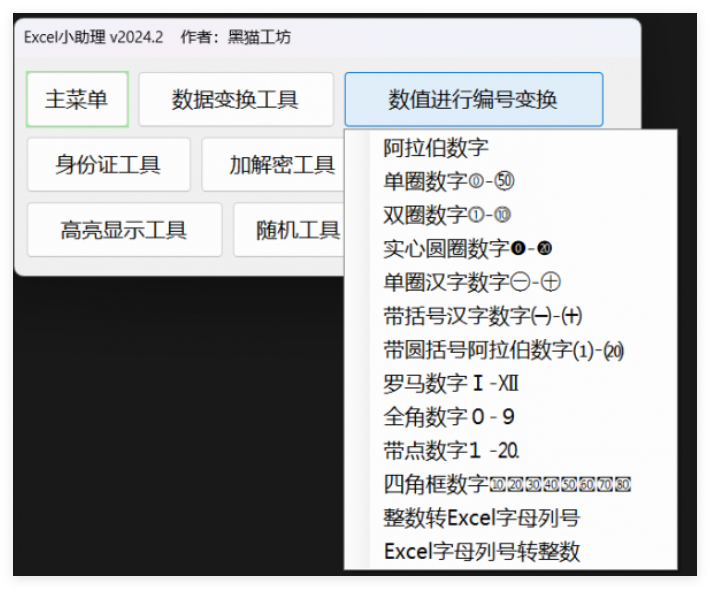Screen dimensions: 710x589
Task: Choose 带圆括号阿拉伯数字(1)-(20)
Action: (x=511, y=350)
